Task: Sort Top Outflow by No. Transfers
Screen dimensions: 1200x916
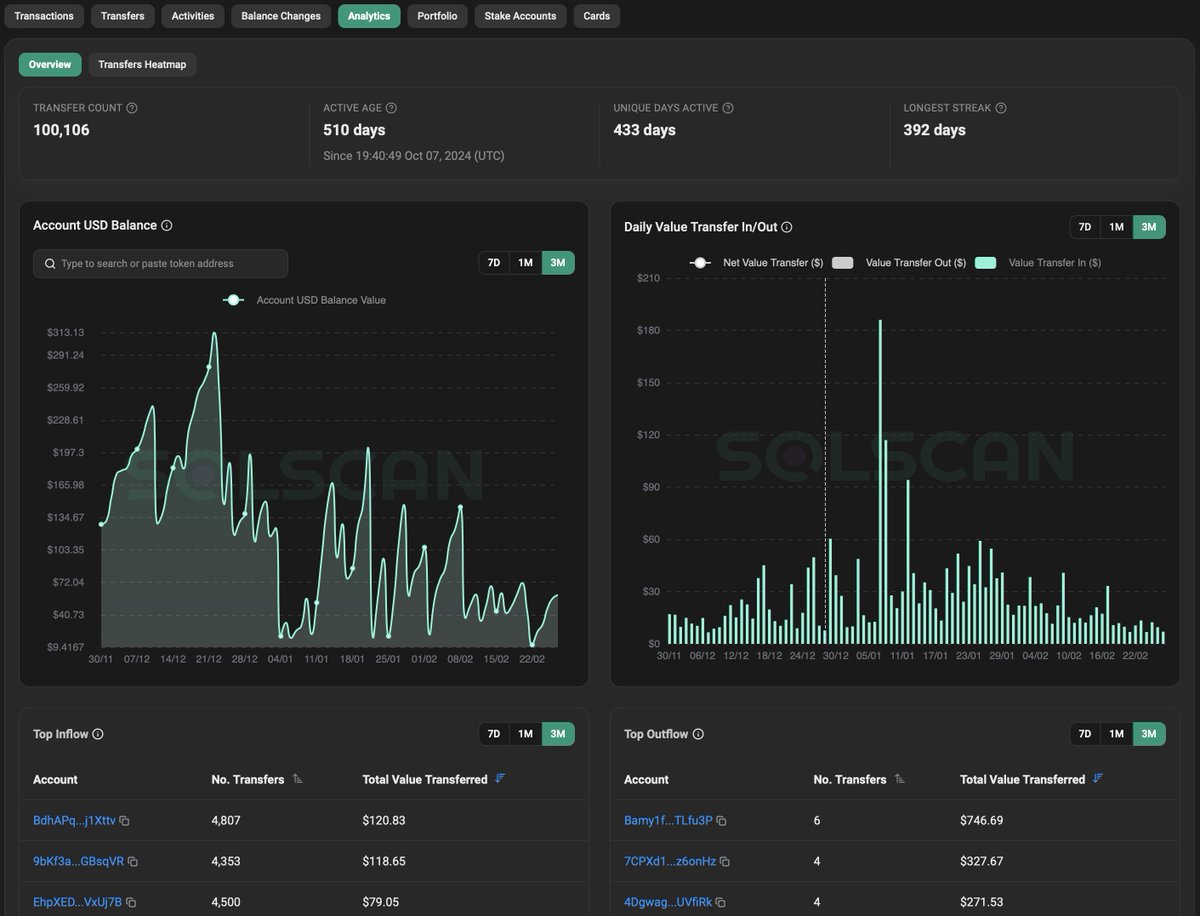Action: pos(898,779)
